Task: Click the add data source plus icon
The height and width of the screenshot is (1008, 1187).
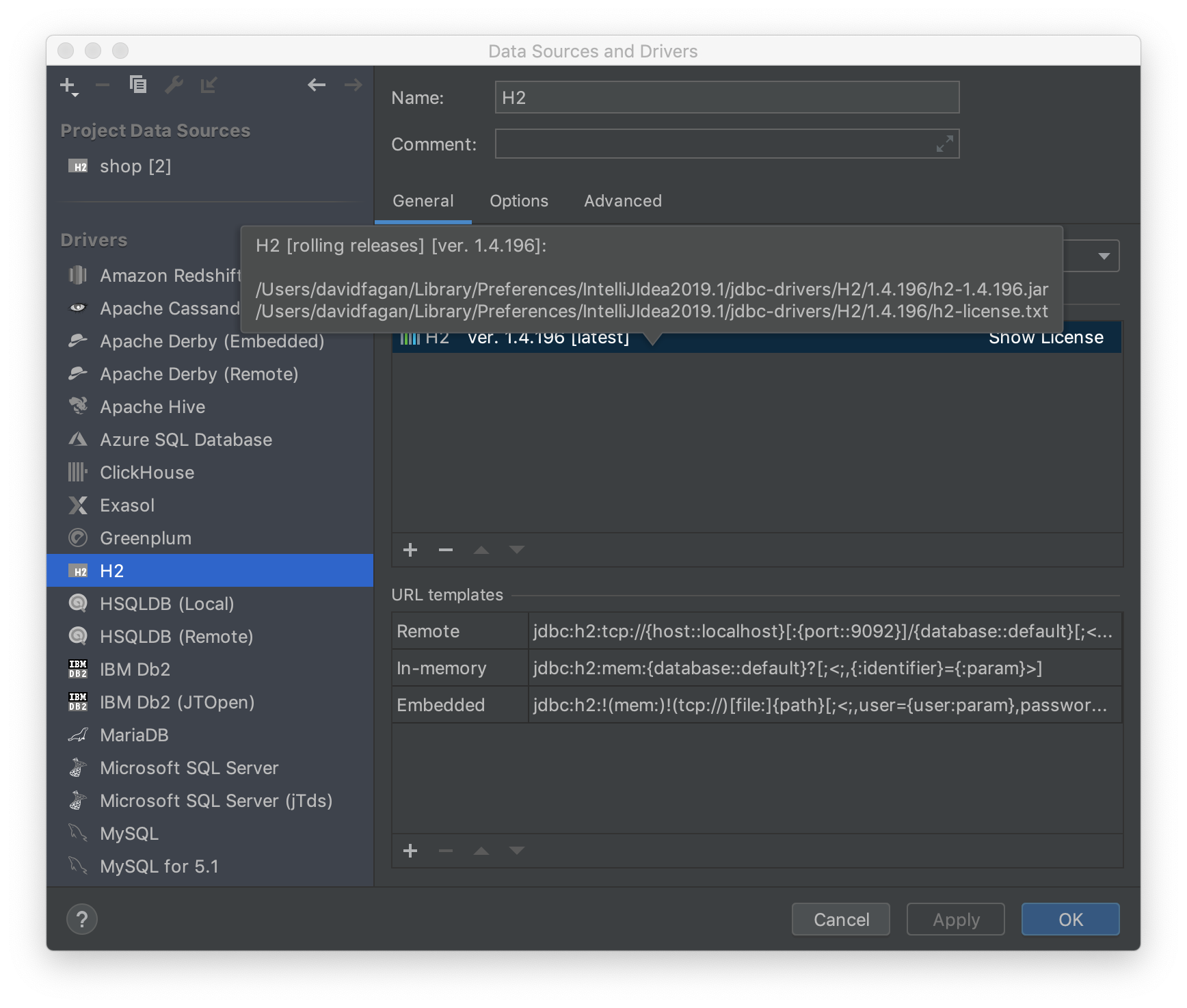Action: tap(68, 85)
